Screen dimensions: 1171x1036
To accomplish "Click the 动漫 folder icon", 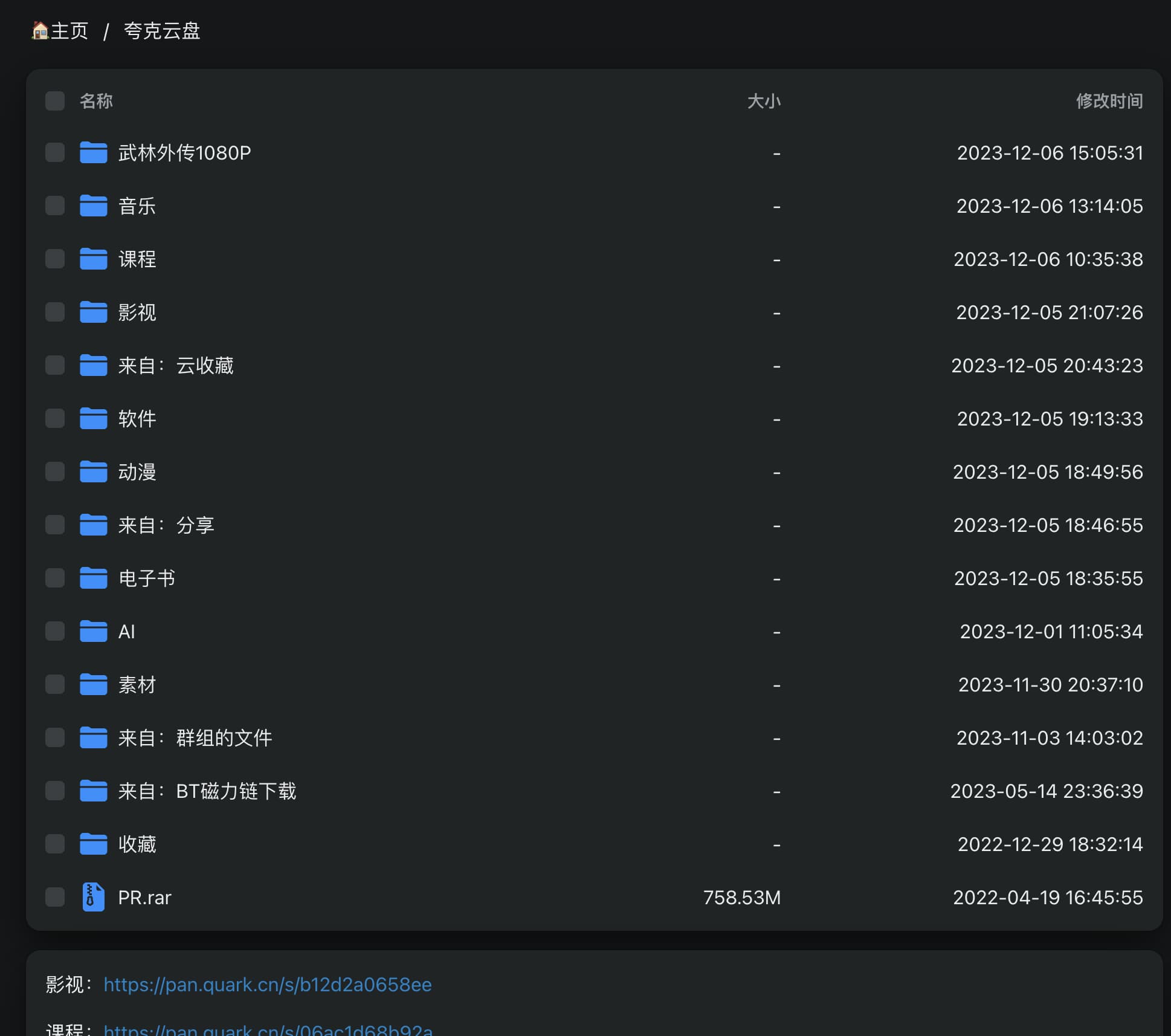I will [x=94, y=472].
